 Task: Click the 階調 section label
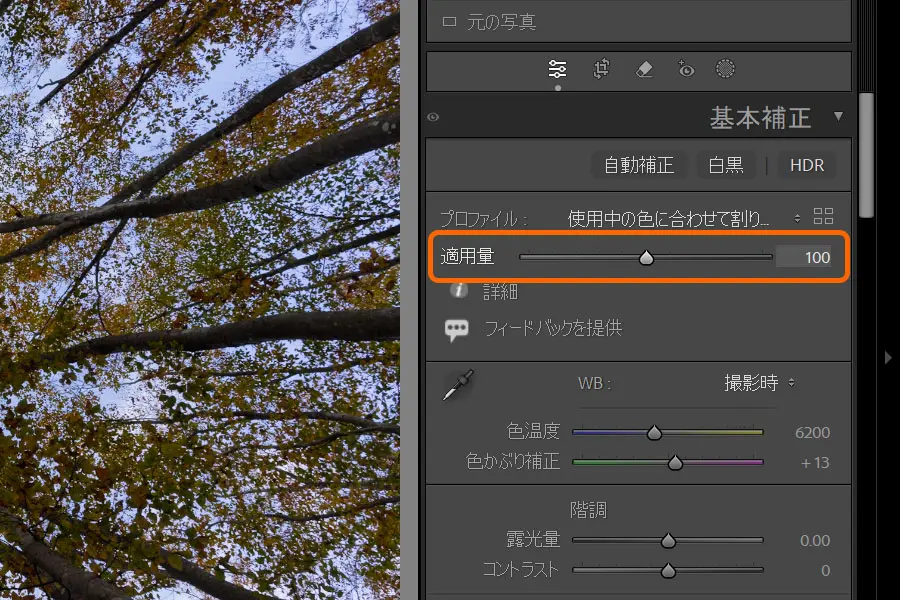[588, 510]
